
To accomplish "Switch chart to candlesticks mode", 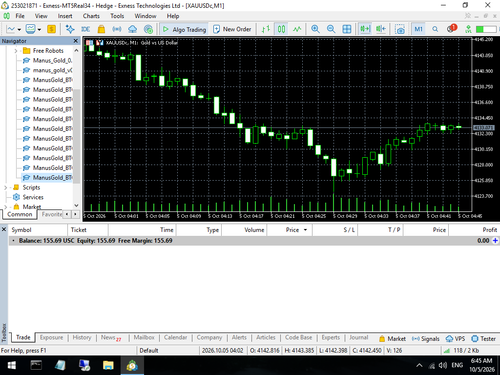I will (282, 29).
